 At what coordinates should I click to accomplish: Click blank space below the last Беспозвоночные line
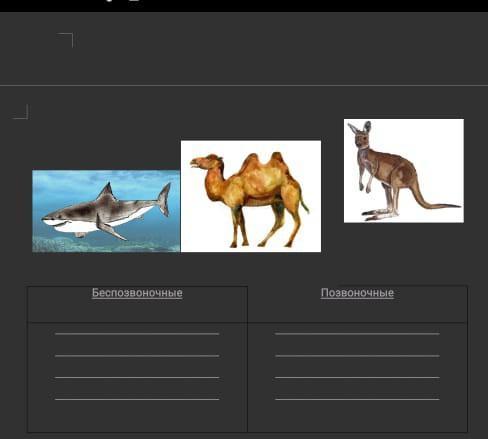[x=137, y=417]
